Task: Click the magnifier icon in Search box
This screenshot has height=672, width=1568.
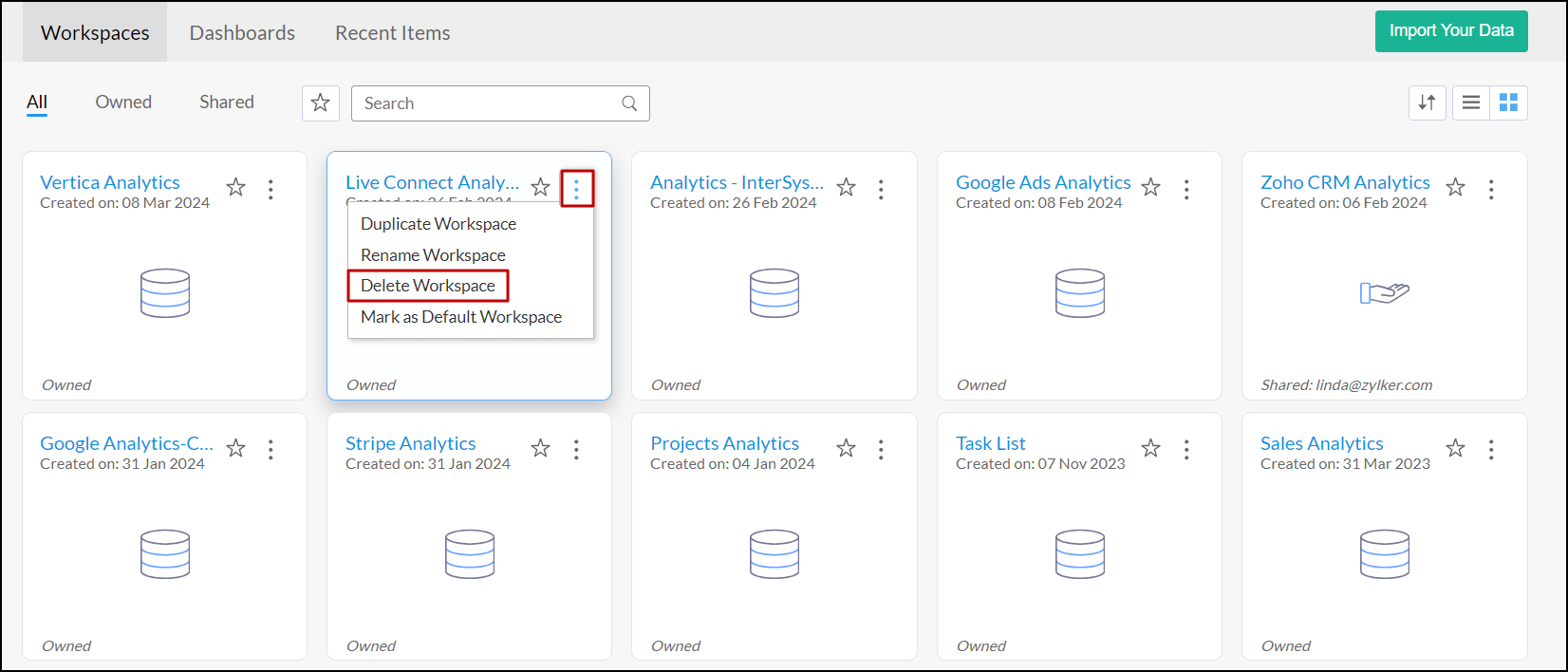Action: click(x=629, y=103)
